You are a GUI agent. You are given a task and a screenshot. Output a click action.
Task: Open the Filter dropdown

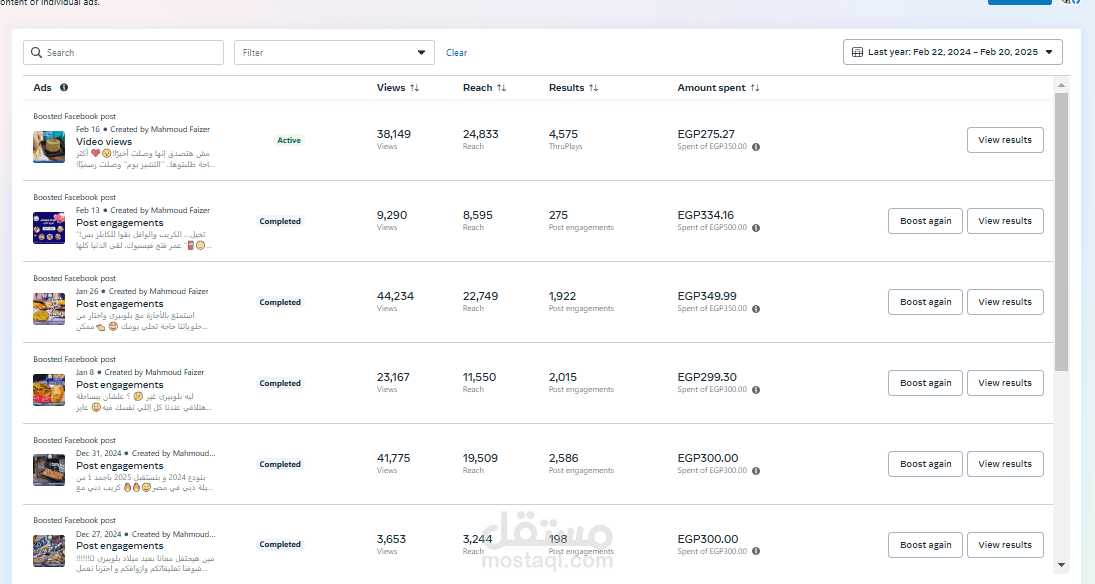[334, 53]
